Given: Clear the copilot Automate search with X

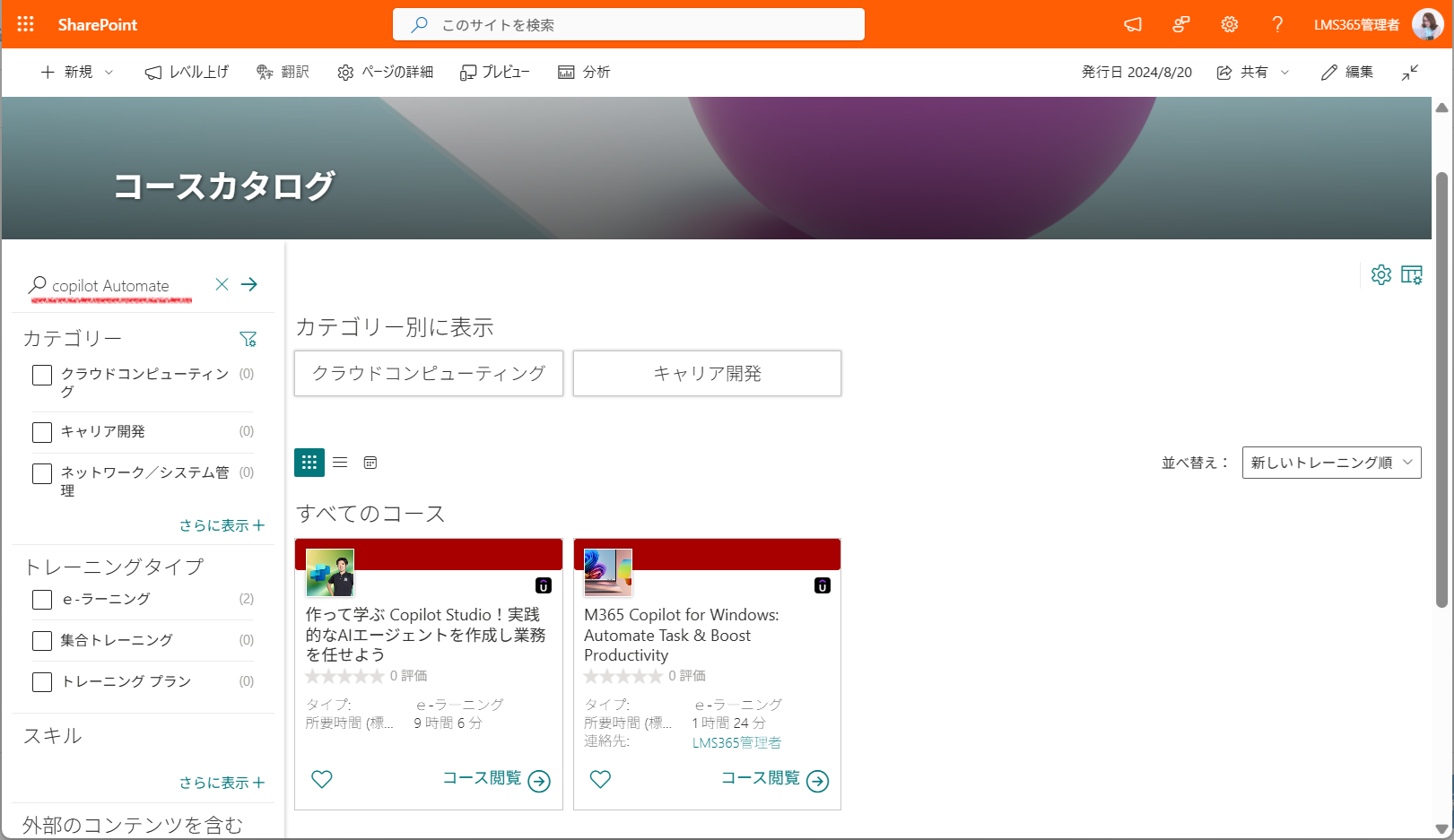Looking at the screenshot, I should (x=222, y=284).
